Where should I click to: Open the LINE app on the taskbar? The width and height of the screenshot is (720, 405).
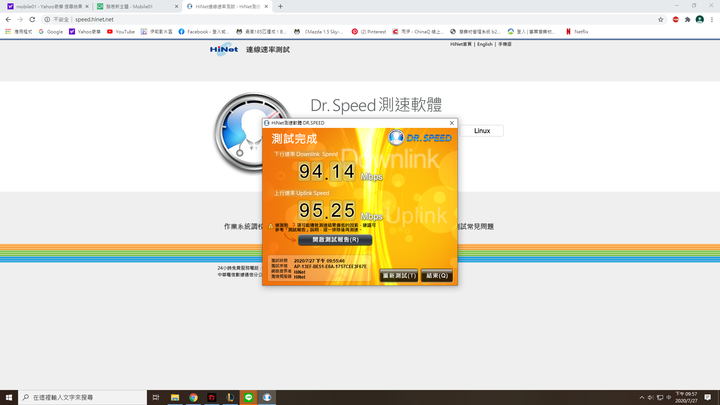(x=248, y=397)
